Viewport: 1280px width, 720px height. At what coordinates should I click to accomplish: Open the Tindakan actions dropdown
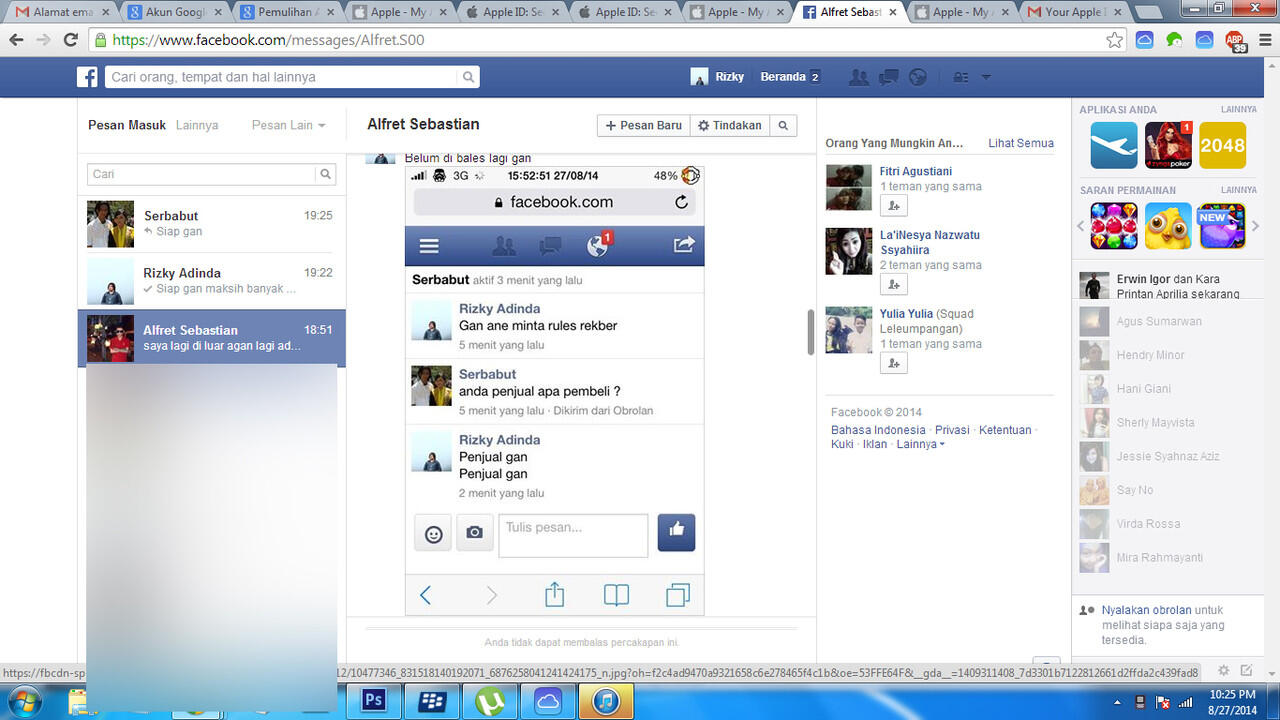pyautogui.click(x=730, y=125)
